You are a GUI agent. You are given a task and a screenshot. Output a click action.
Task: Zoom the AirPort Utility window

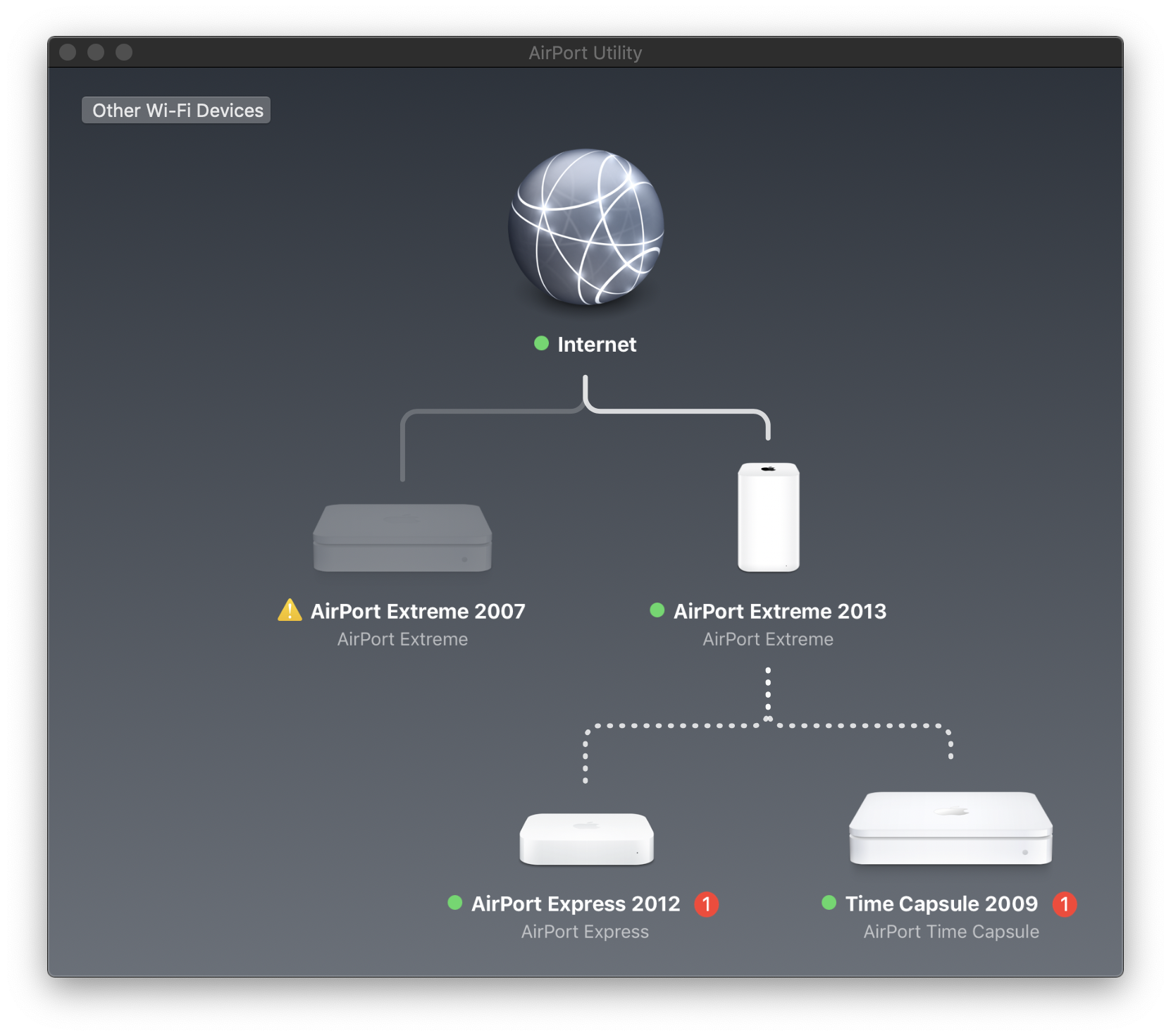[124, 52]
